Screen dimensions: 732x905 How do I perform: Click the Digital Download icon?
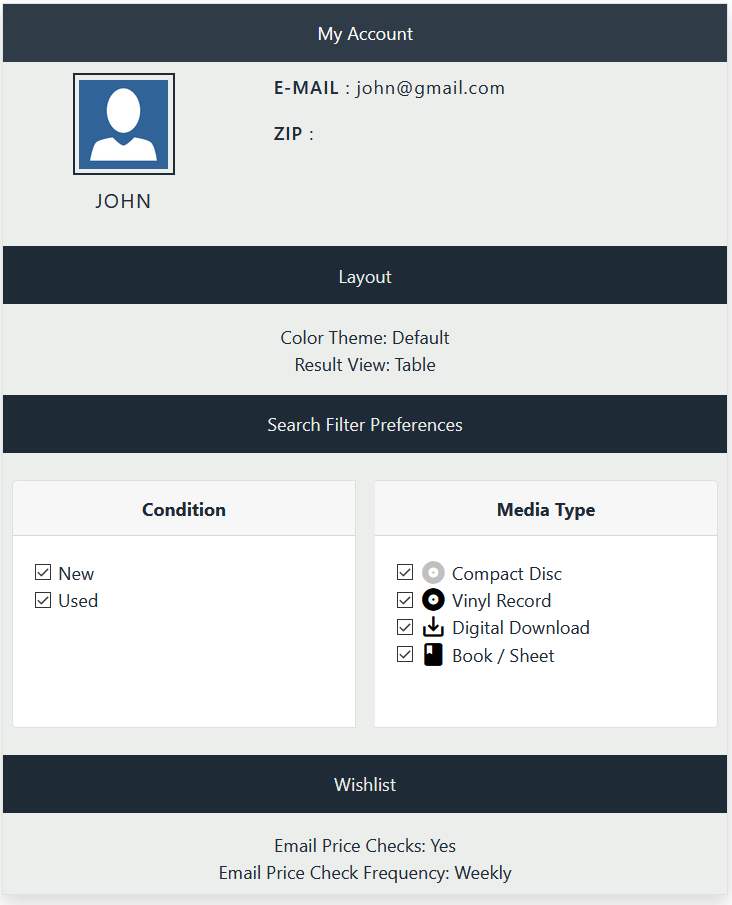pos(433,627)
